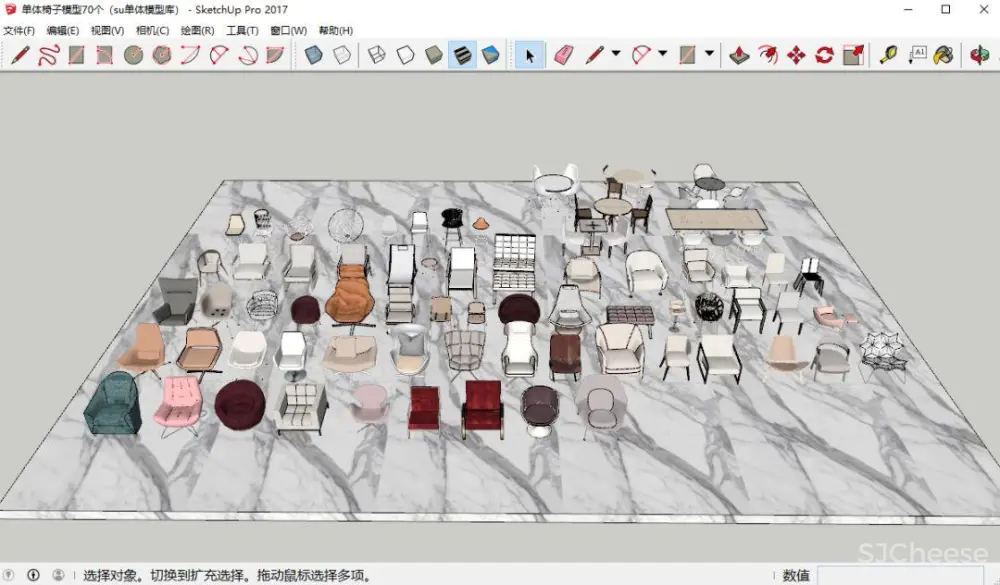Viewport: 1000px width, 585px height.
Task: Expand the rectangle shape tool dropdown arrow
Action: click(709, 54)
